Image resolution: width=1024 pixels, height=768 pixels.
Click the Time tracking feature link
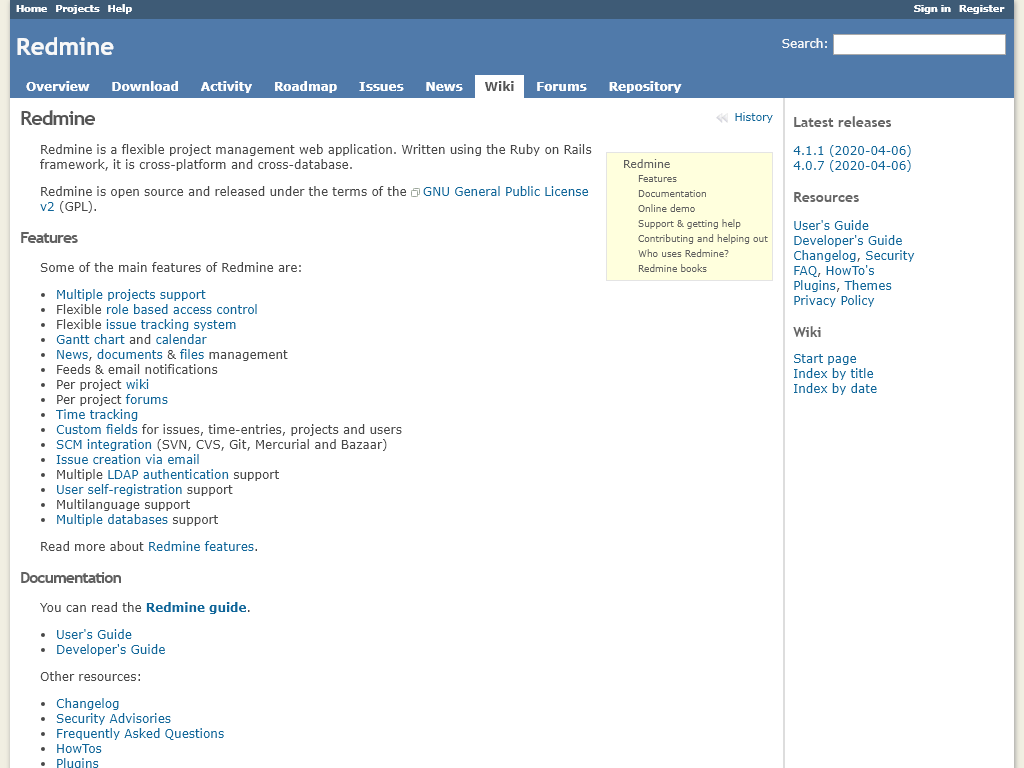(97, 414)
